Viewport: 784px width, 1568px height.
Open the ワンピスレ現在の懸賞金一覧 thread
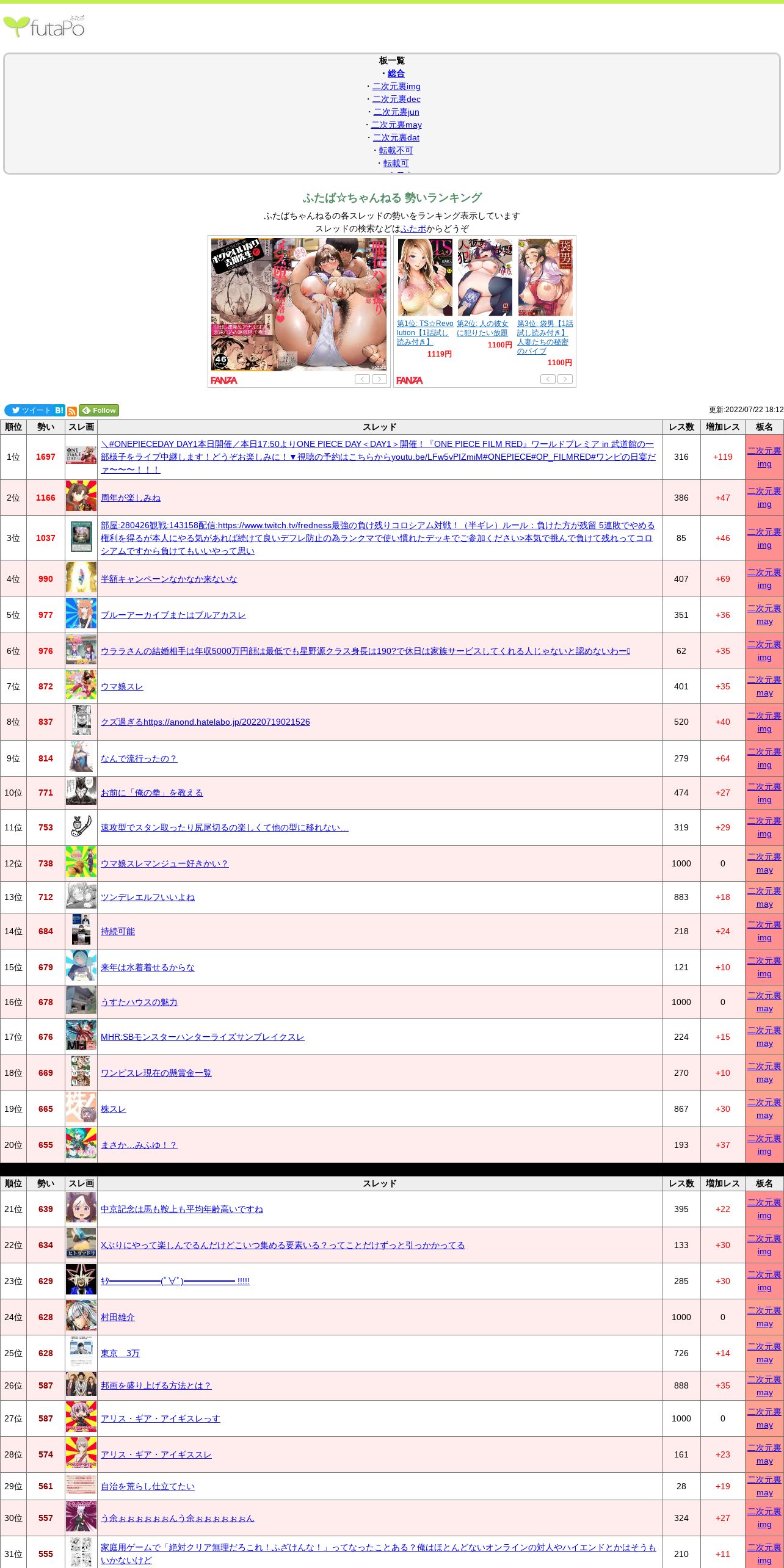[x=156, y=1073]
